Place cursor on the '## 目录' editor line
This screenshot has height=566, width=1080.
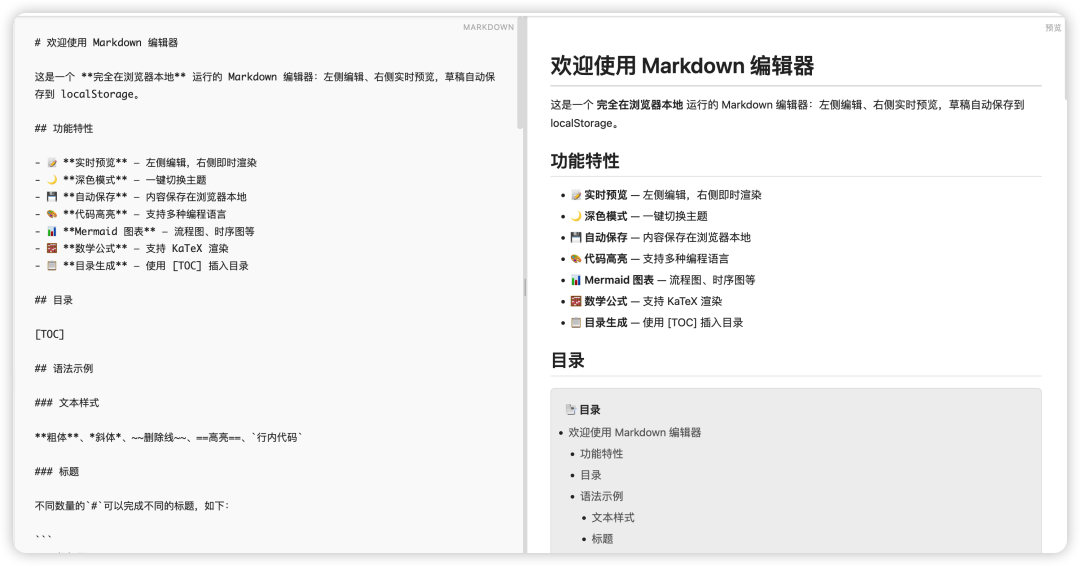click(x=54, y=300)
